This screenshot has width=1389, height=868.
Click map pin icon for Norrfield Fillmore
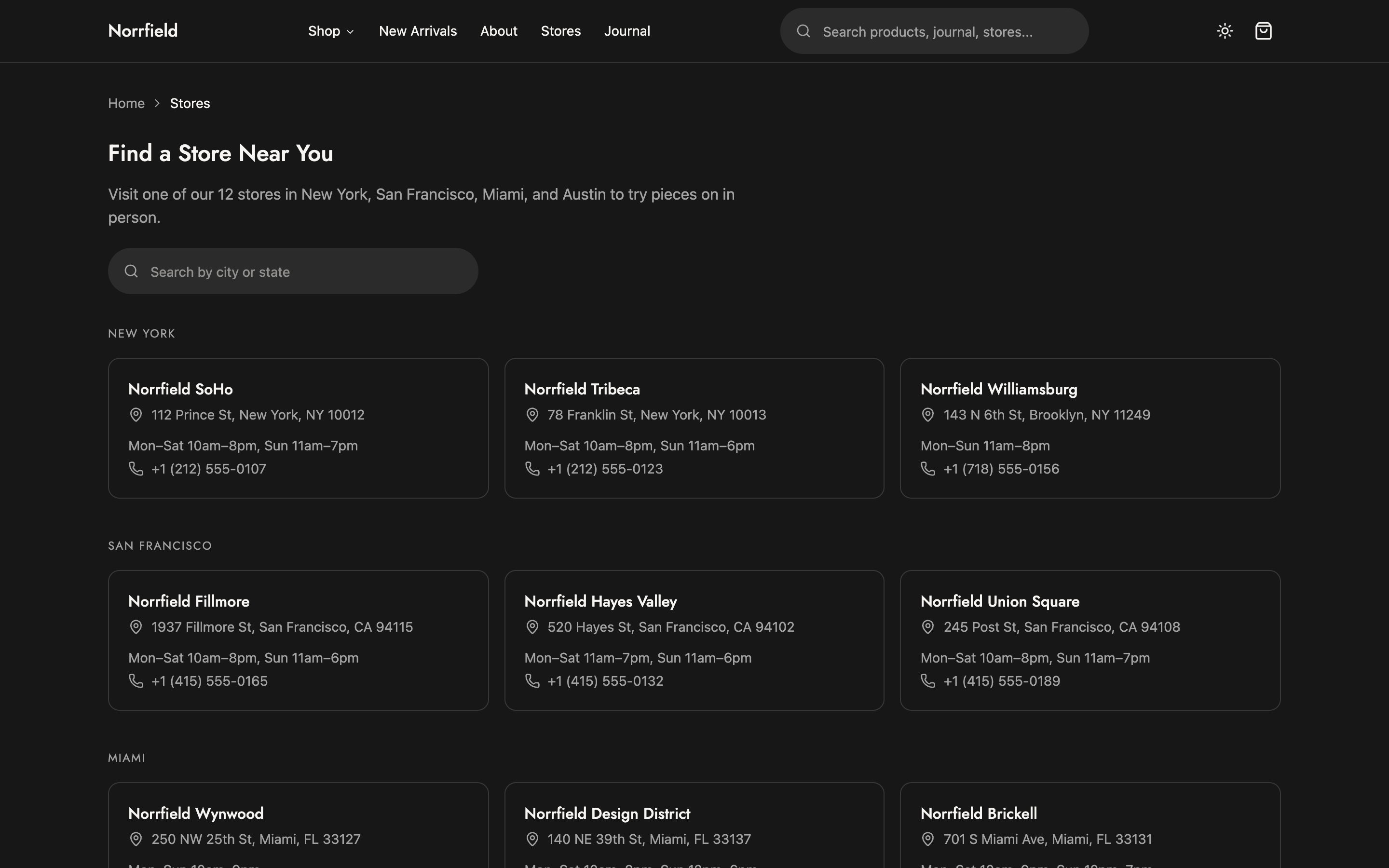tap(136, 627)
